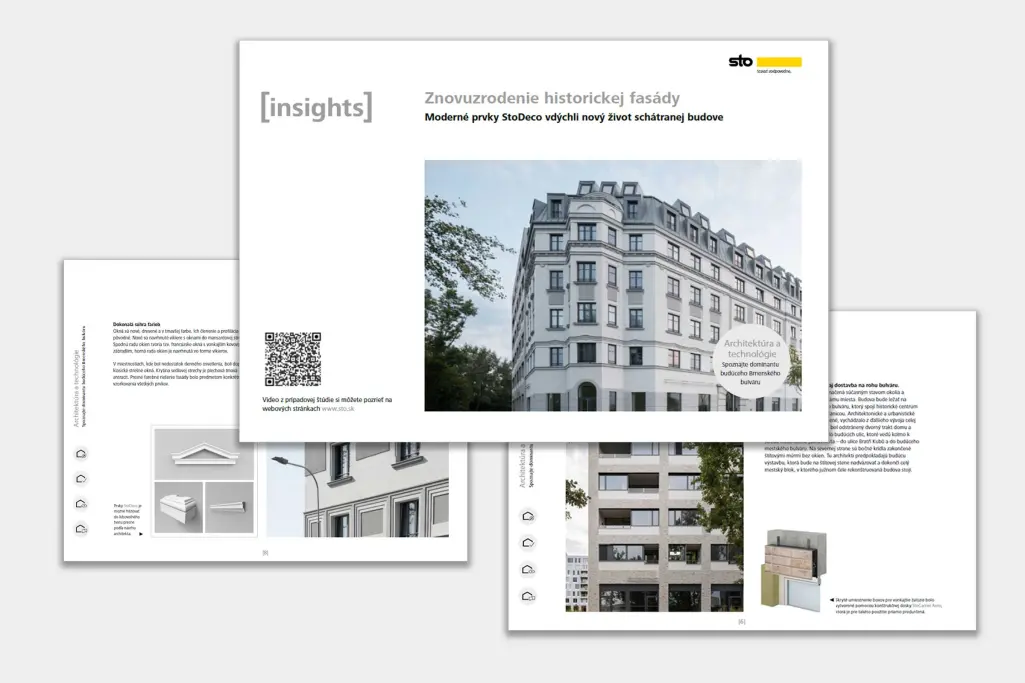
Task: Click the fourth house icon on the right page
Action: 528,596
